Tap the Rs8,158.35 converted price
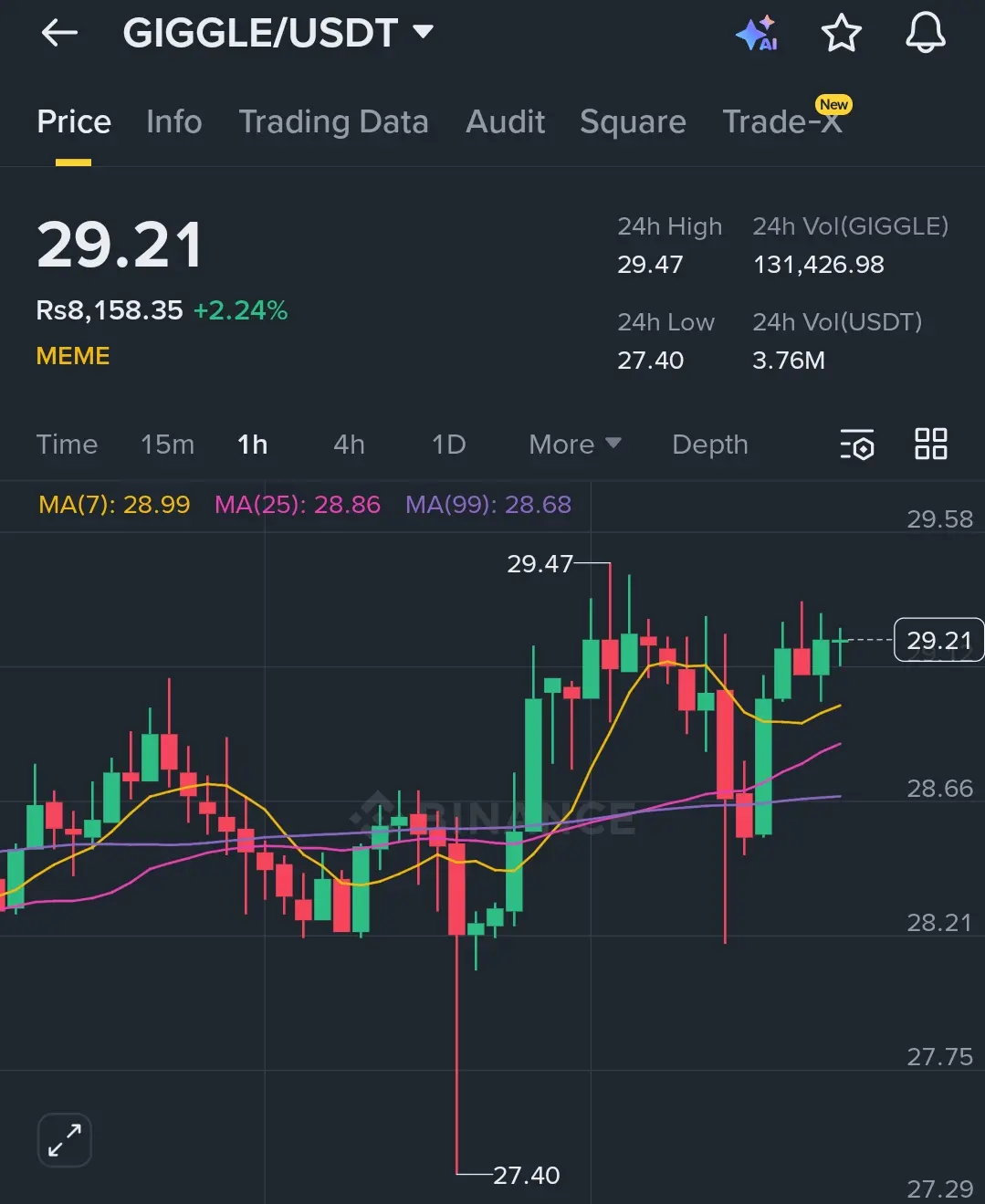This screenshot has width=985, height=1204. pyautogui.click(x=110, y=310)
